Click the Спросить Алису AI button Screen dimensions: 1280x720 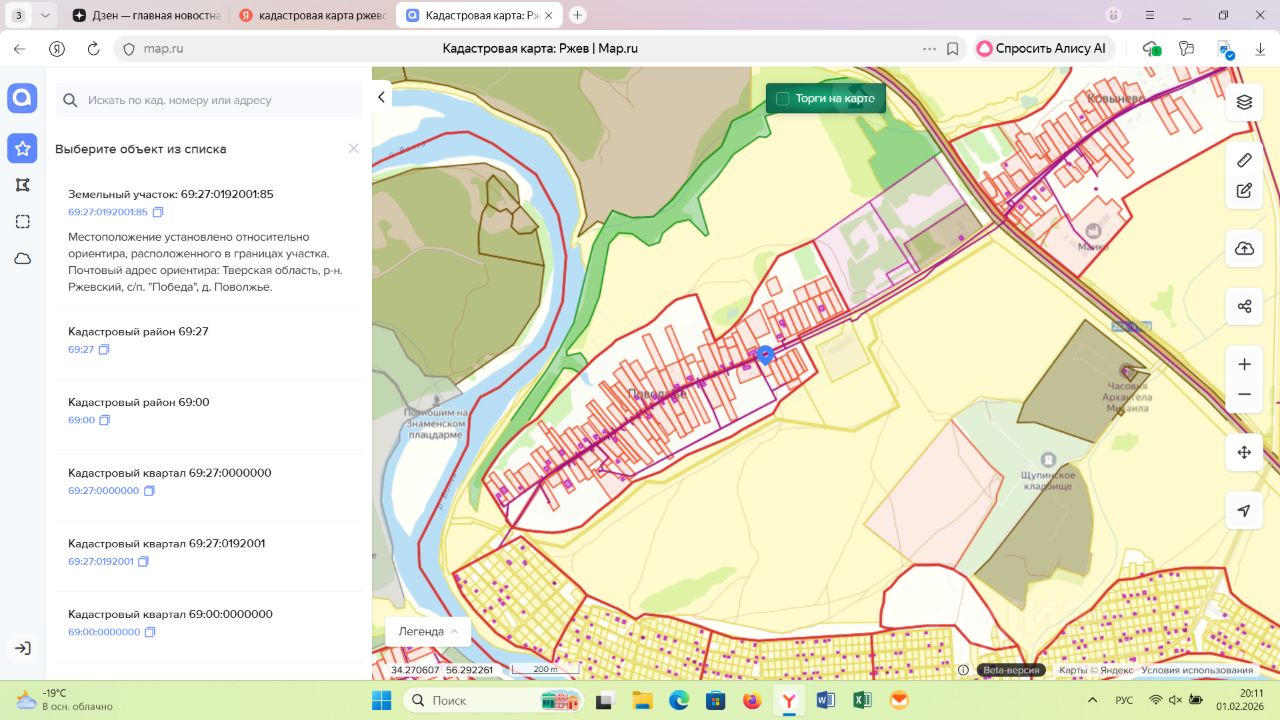(1041, 48)
